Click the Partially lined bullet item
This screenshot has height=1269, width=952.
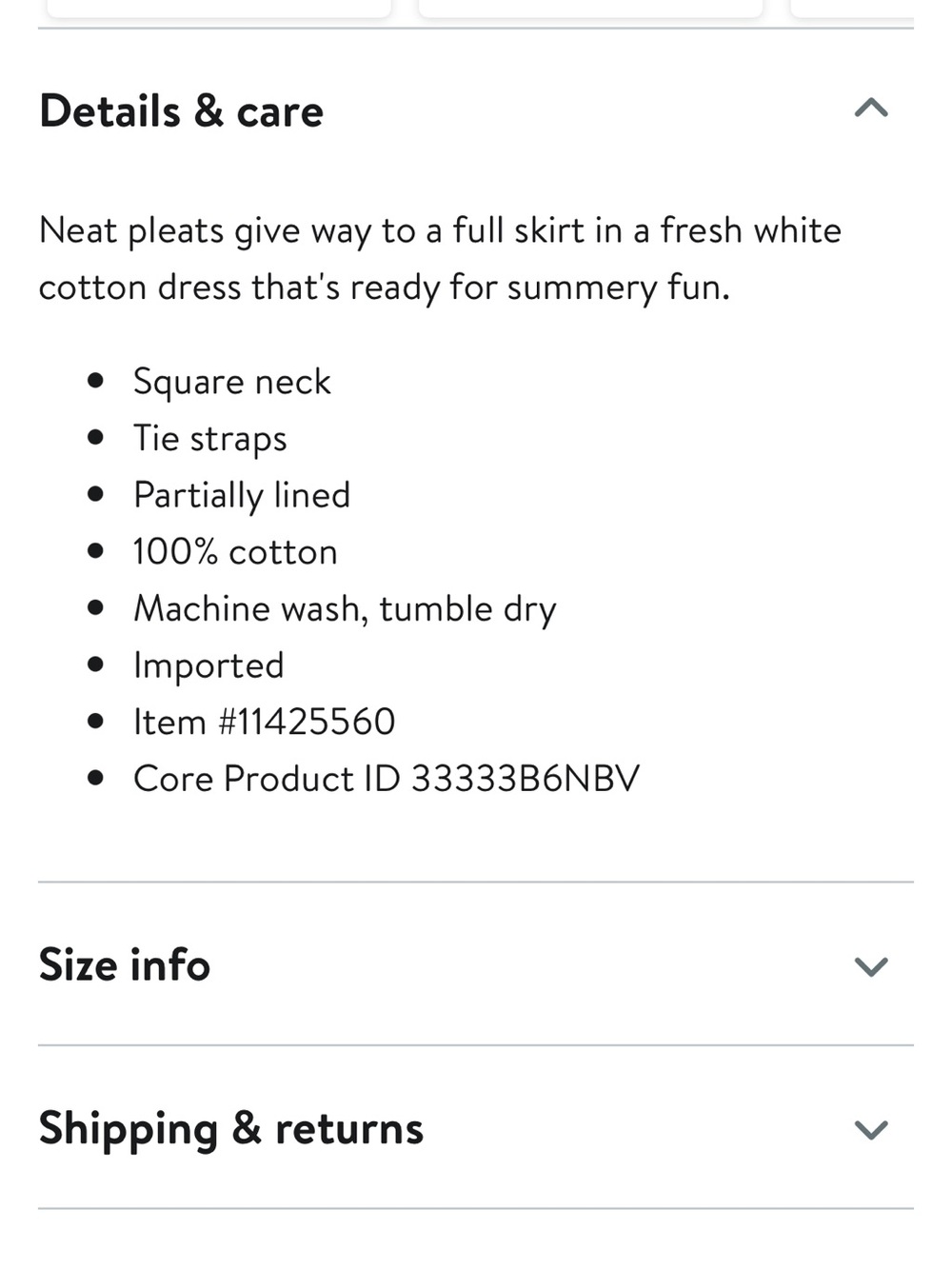point(242,495)
